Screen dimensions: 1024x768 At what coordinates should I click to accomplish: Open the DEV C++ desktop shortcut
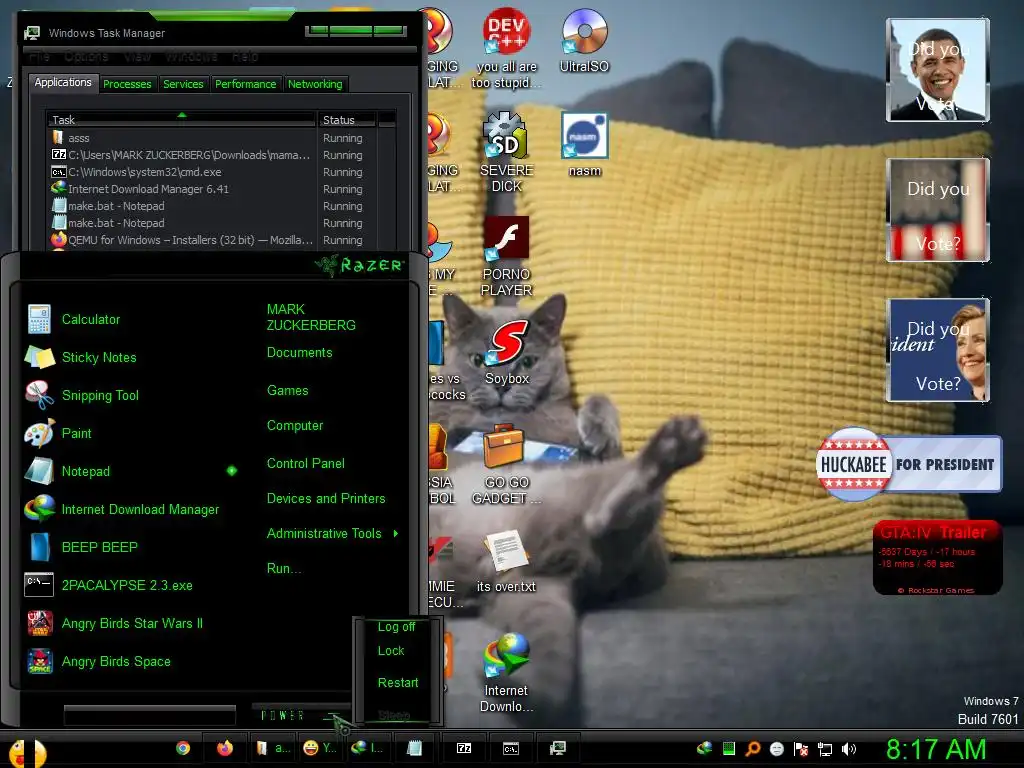(506, 49)
